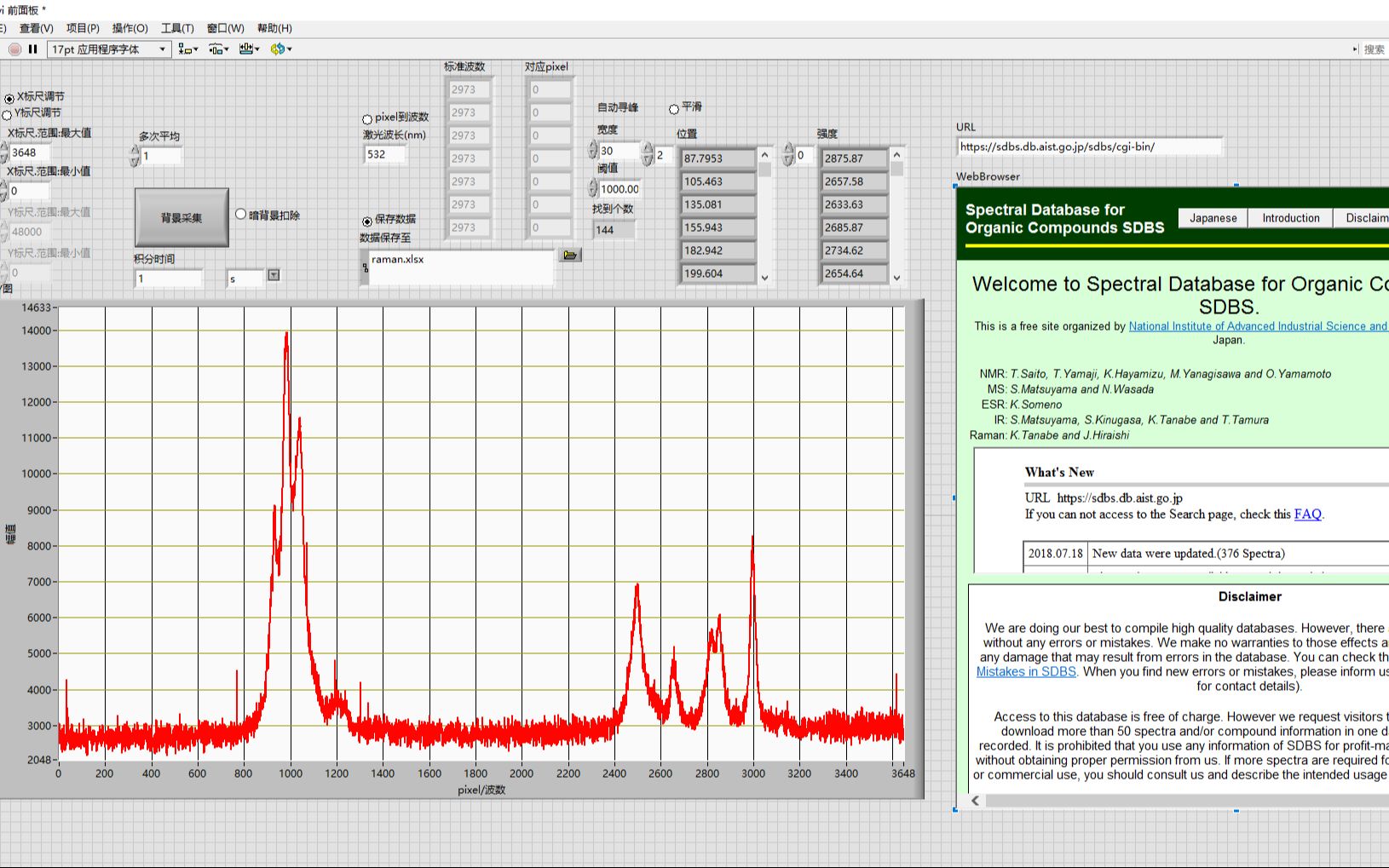Viewport: 1389px width, 868px height.
Task: Click the 找到个数 indicator showing 144
Action: [614, 230]
